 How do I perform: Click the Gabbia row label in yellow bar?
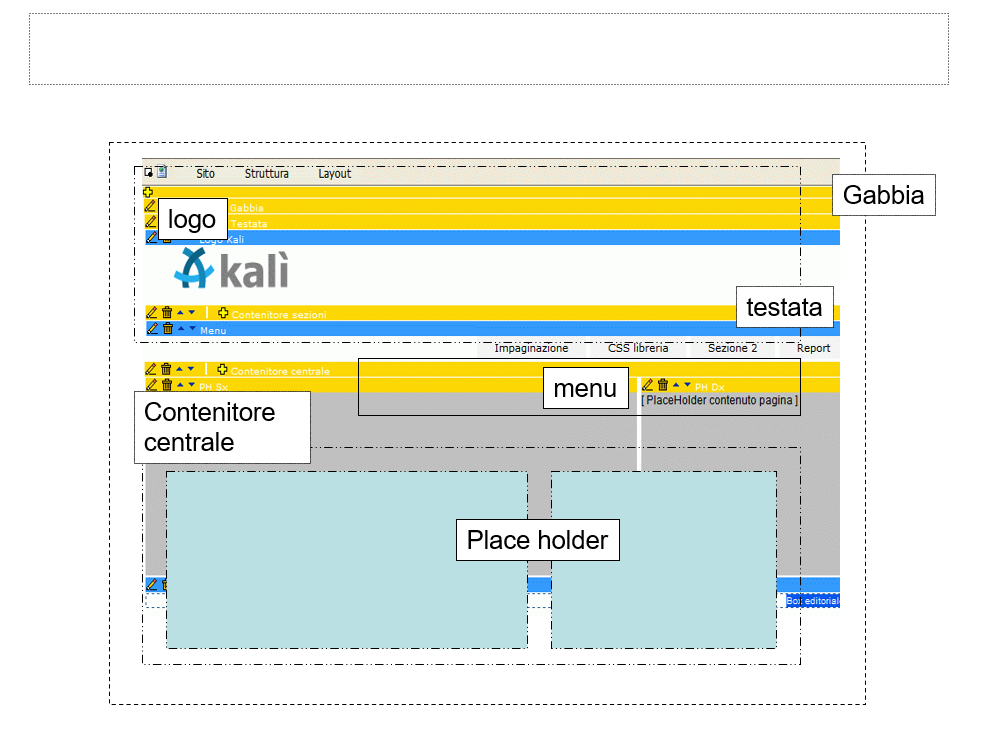[246, 207]
